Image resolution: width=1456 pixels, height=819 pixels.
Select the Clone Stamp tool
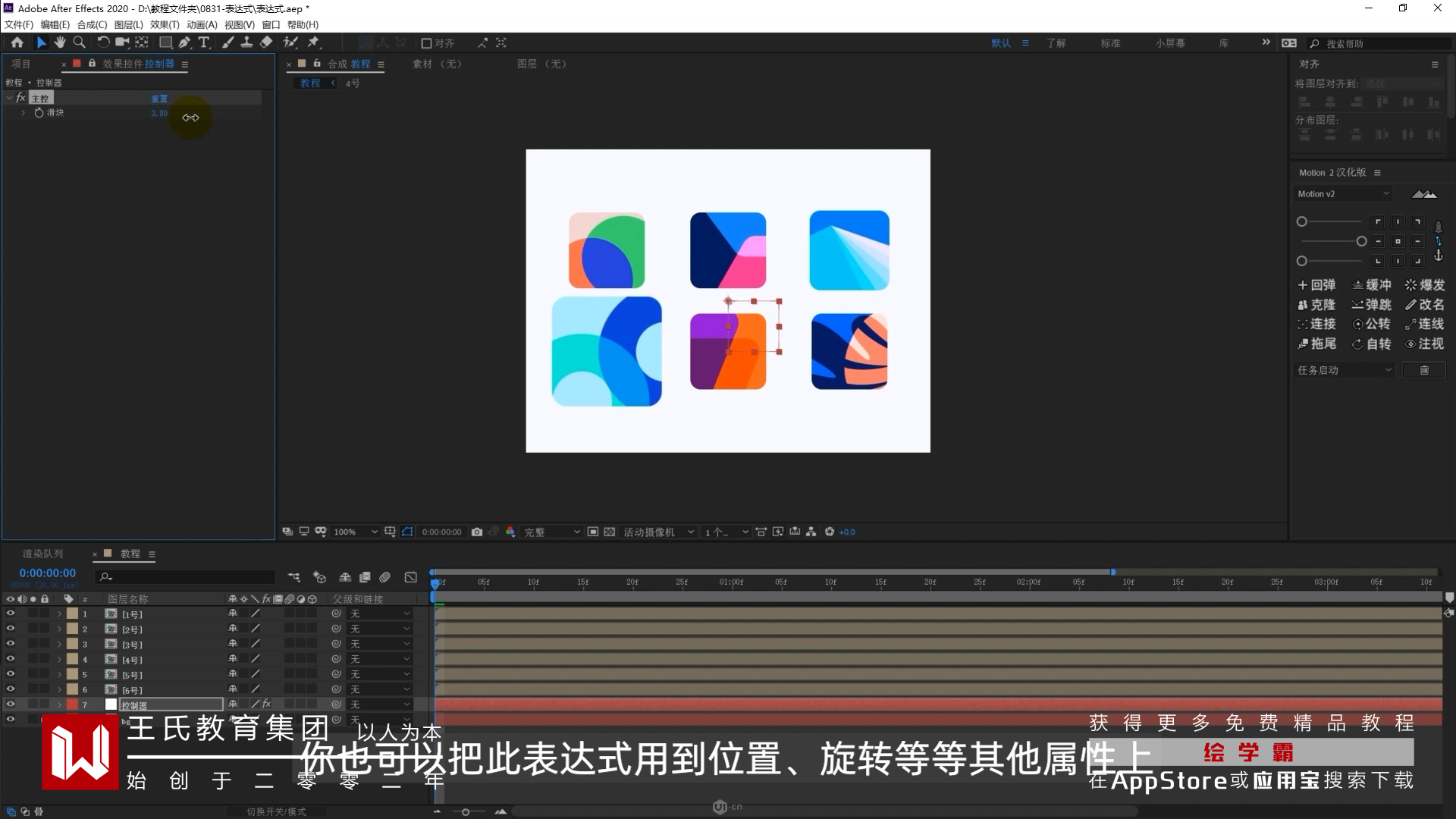tap(246, 42)
